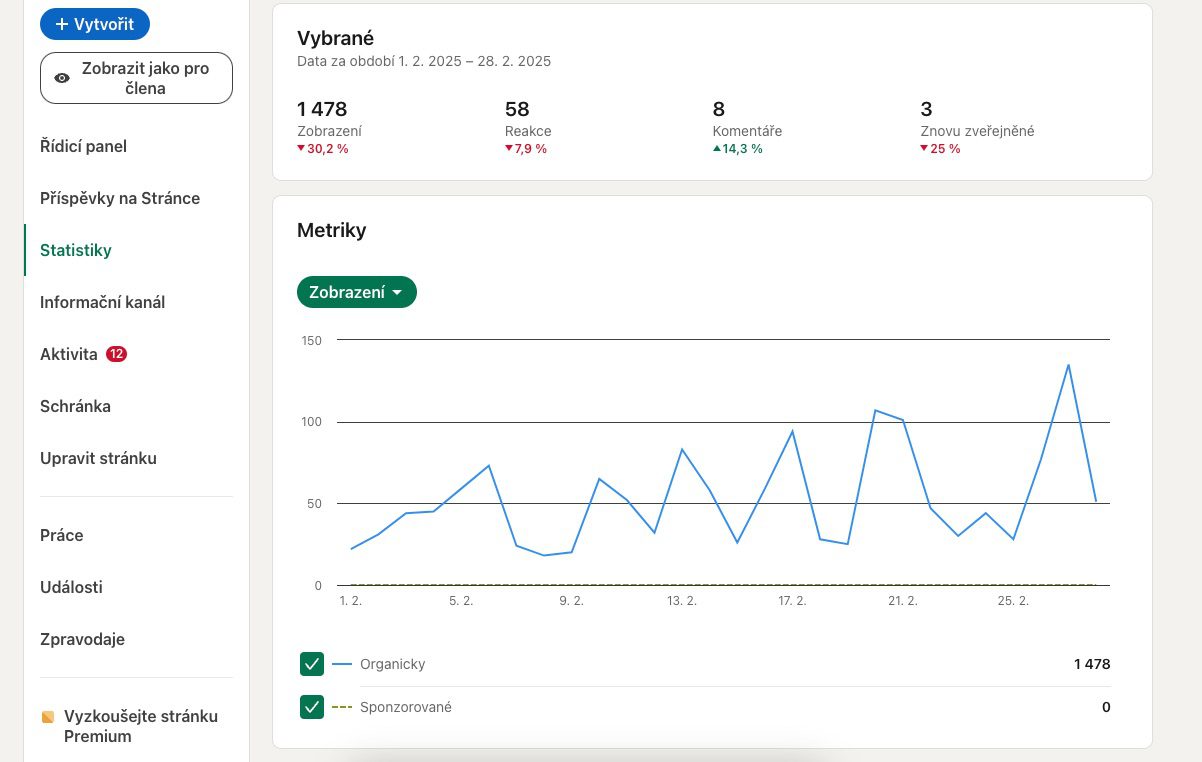Click the chart peak near end of February
The image size is (1202, 762).
pyautogui.click(x=1068, y=365)
